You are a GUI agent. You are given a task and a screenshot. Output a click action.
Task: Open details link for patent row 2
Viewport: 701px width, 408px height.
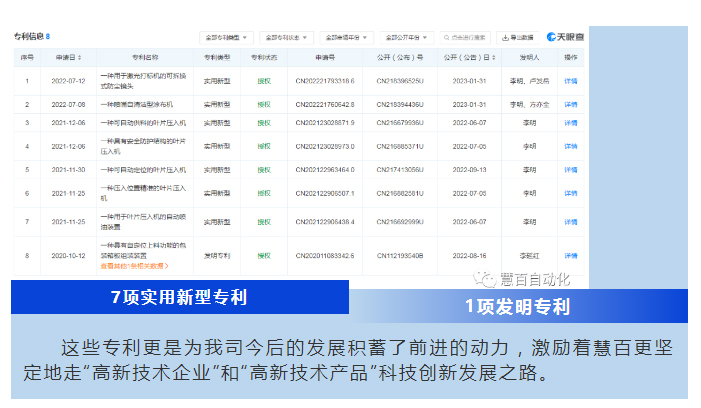570,103
